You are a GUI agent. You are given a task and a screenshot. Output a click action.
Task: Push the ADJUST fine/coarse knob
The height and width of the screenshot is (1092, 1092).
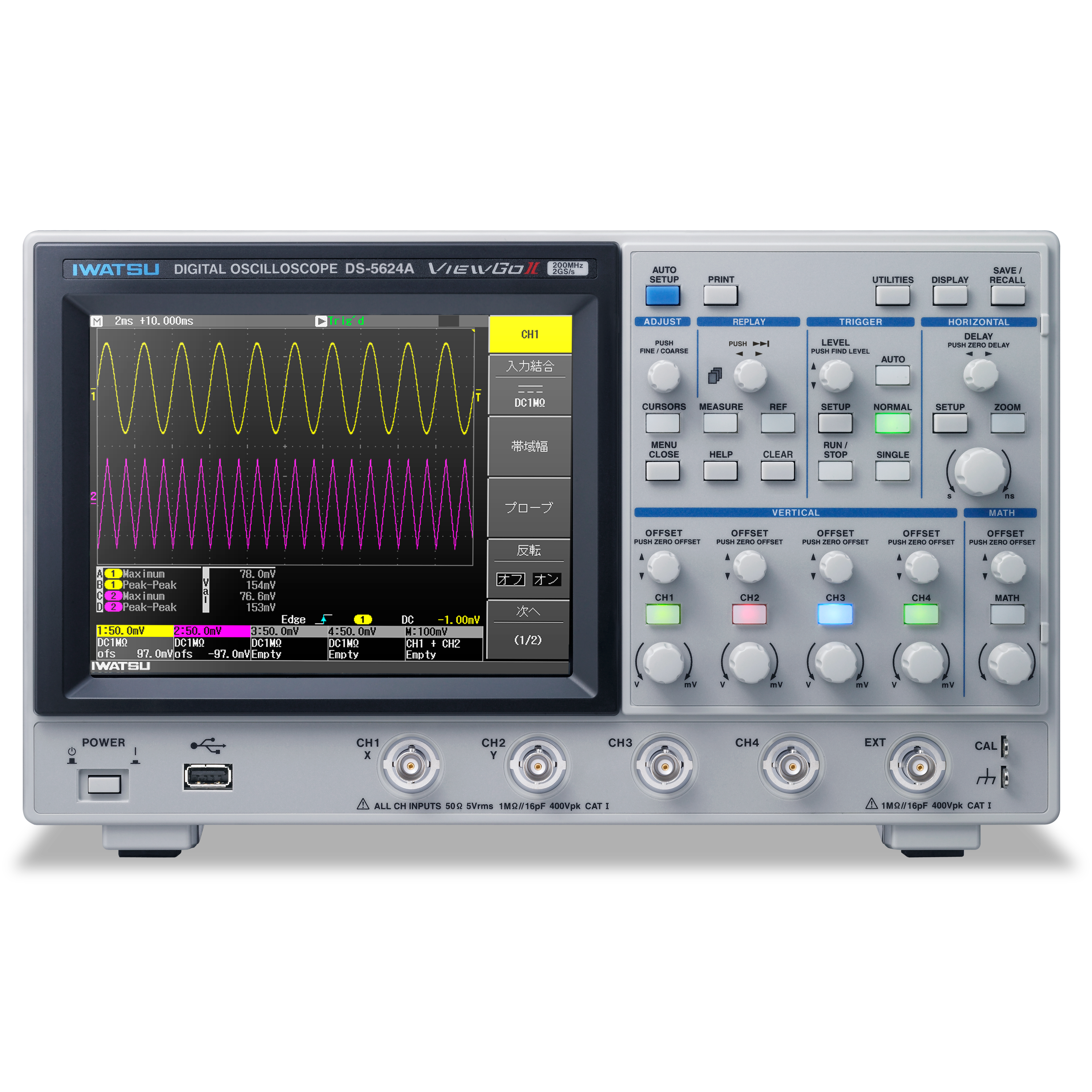coord(664,376)
